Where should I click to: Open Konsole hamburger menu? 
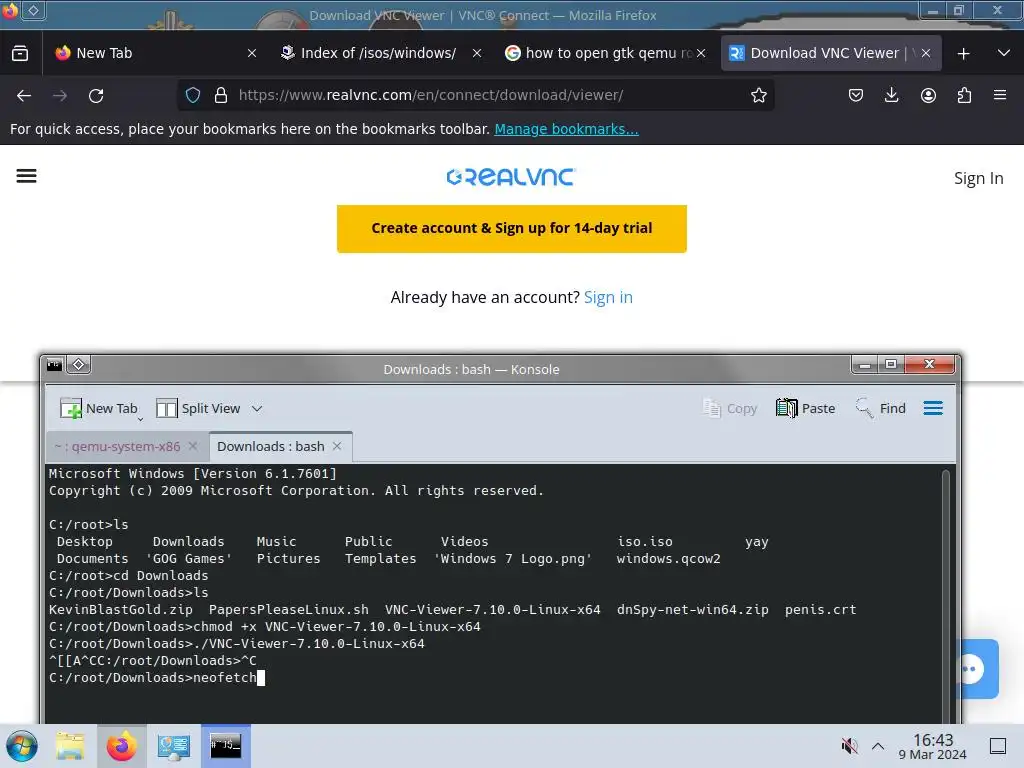point(933,408)
